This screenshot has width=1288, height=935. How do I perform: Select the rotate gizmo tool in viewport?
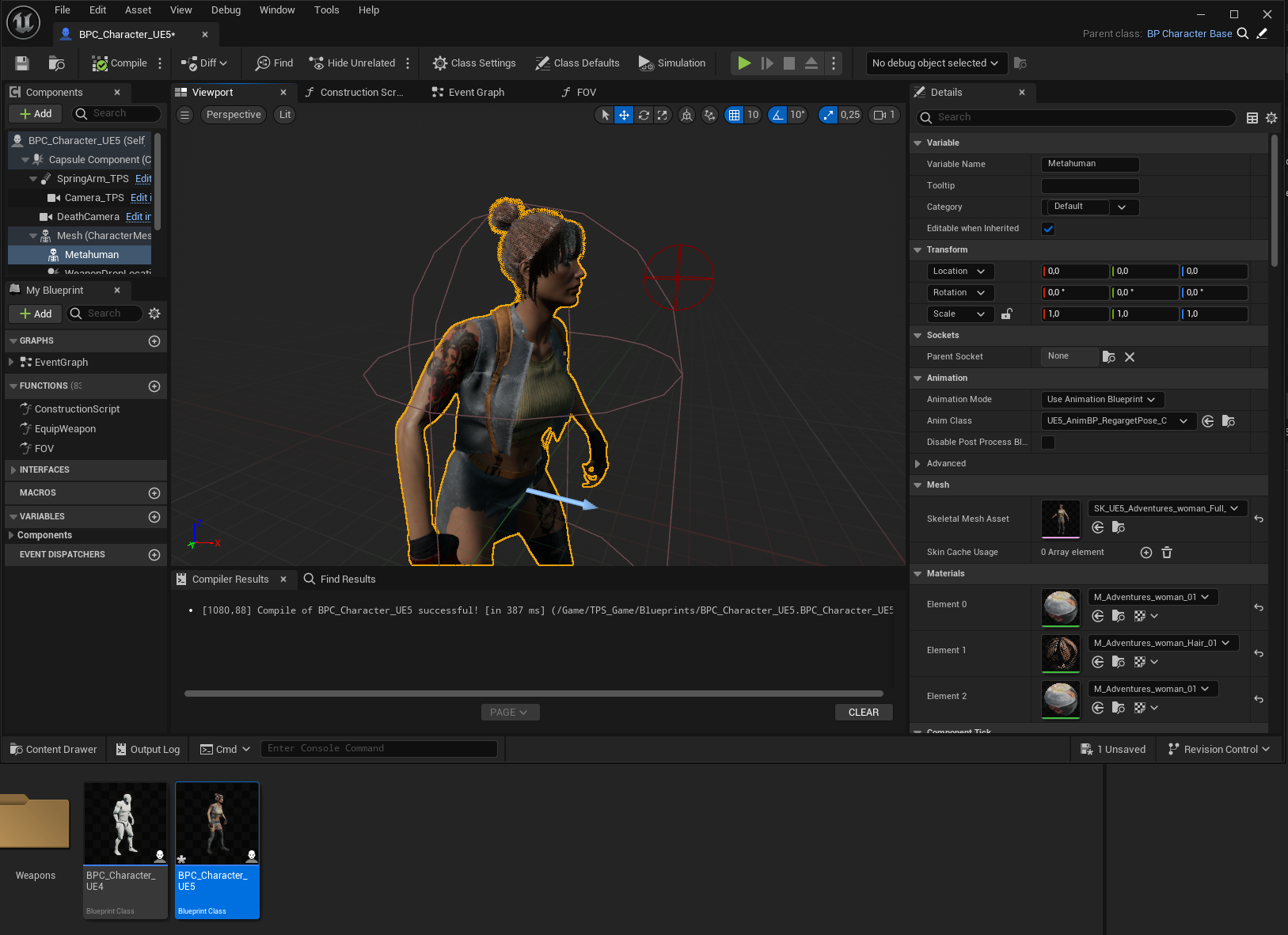[644, 115]
